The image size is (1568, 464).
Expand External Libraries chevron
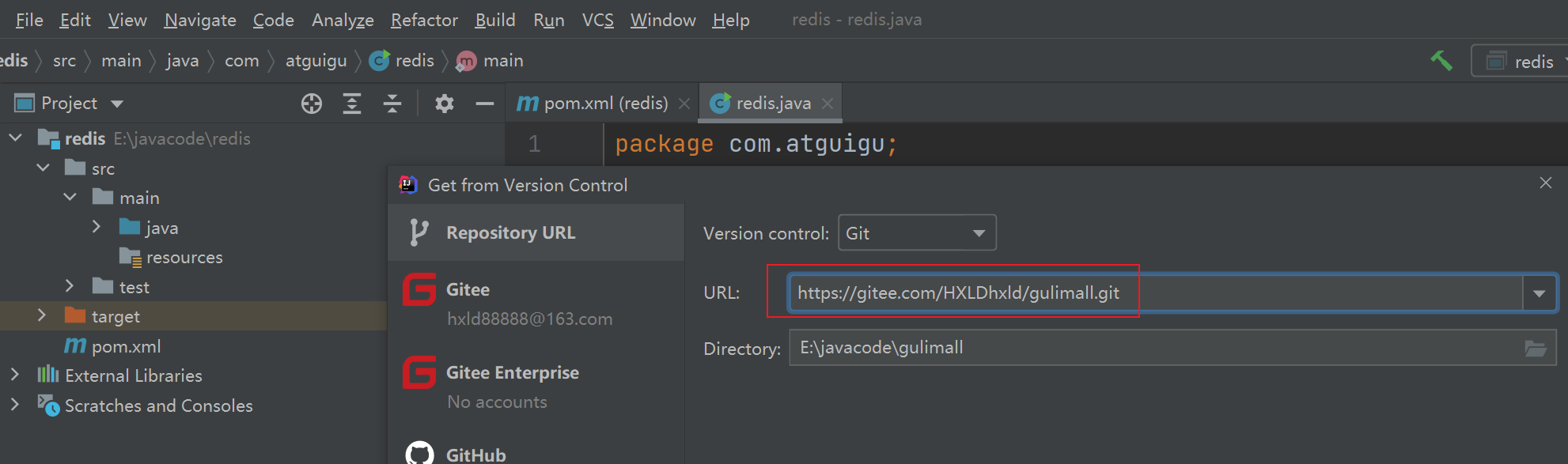[15, 375]
